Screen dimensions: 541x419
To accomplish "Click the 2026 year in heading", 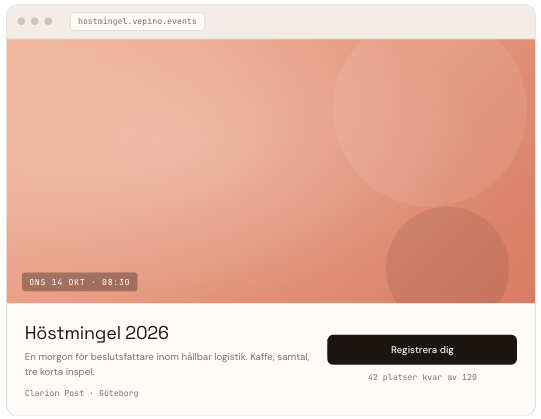I will [x=147, y=333].
